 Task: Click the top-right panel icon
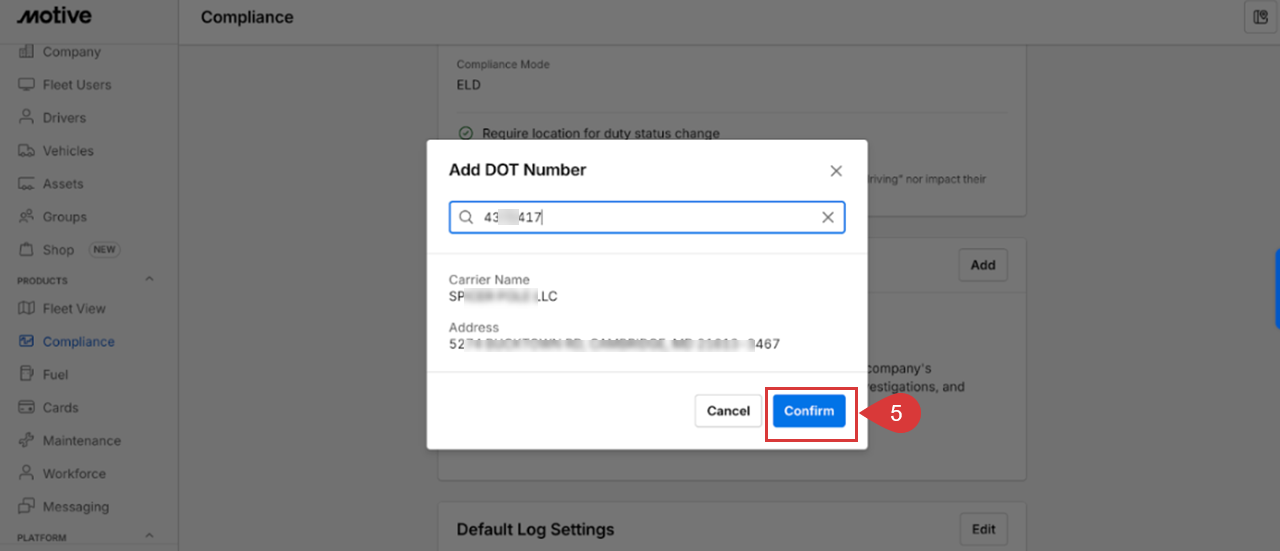coord(1260,18)
